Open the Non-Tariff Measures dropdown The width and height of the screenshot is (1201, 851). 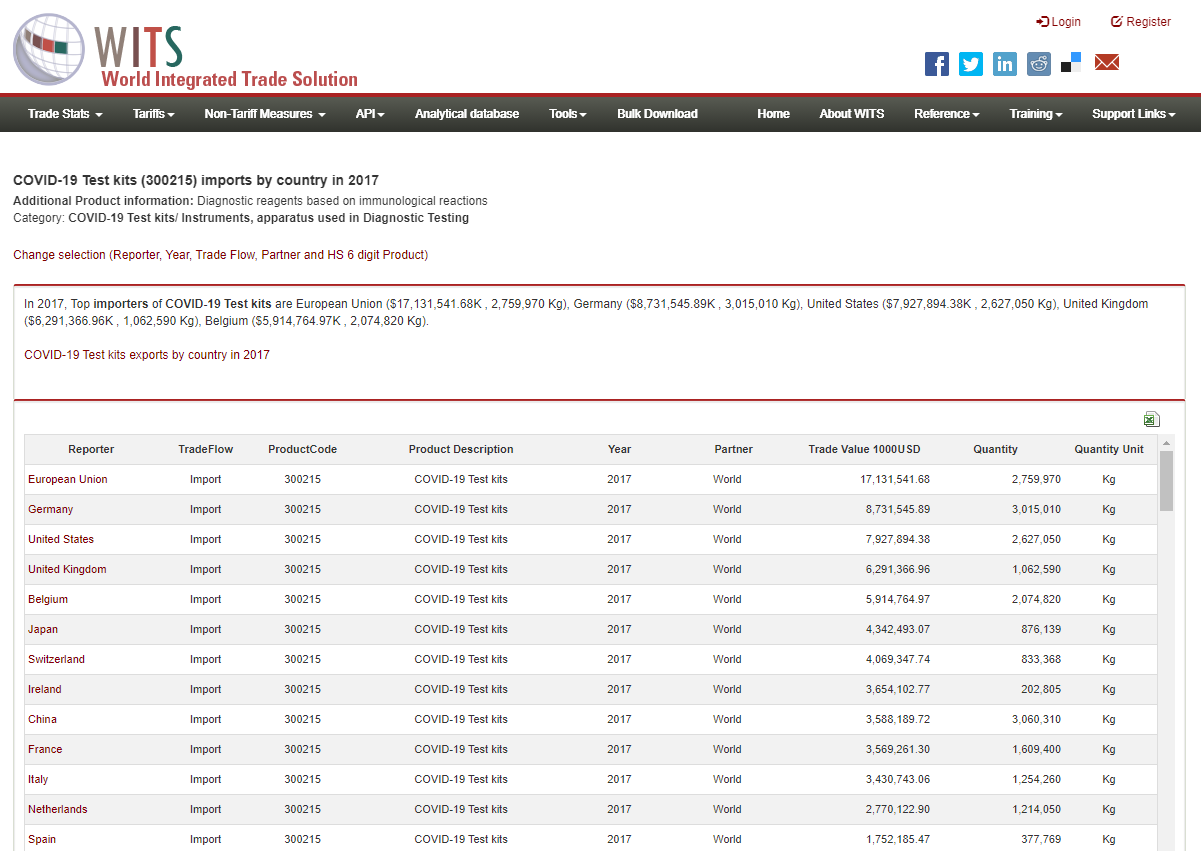click(265, 114)
